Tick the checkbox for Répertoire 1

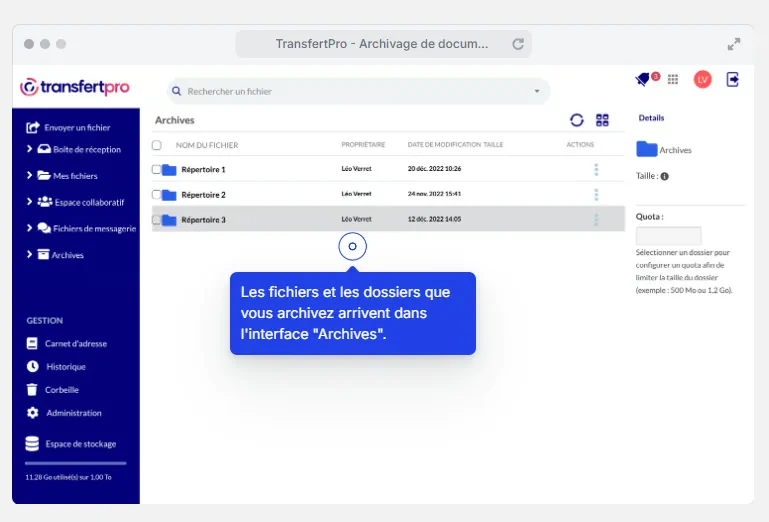click(x=156, y=170)
